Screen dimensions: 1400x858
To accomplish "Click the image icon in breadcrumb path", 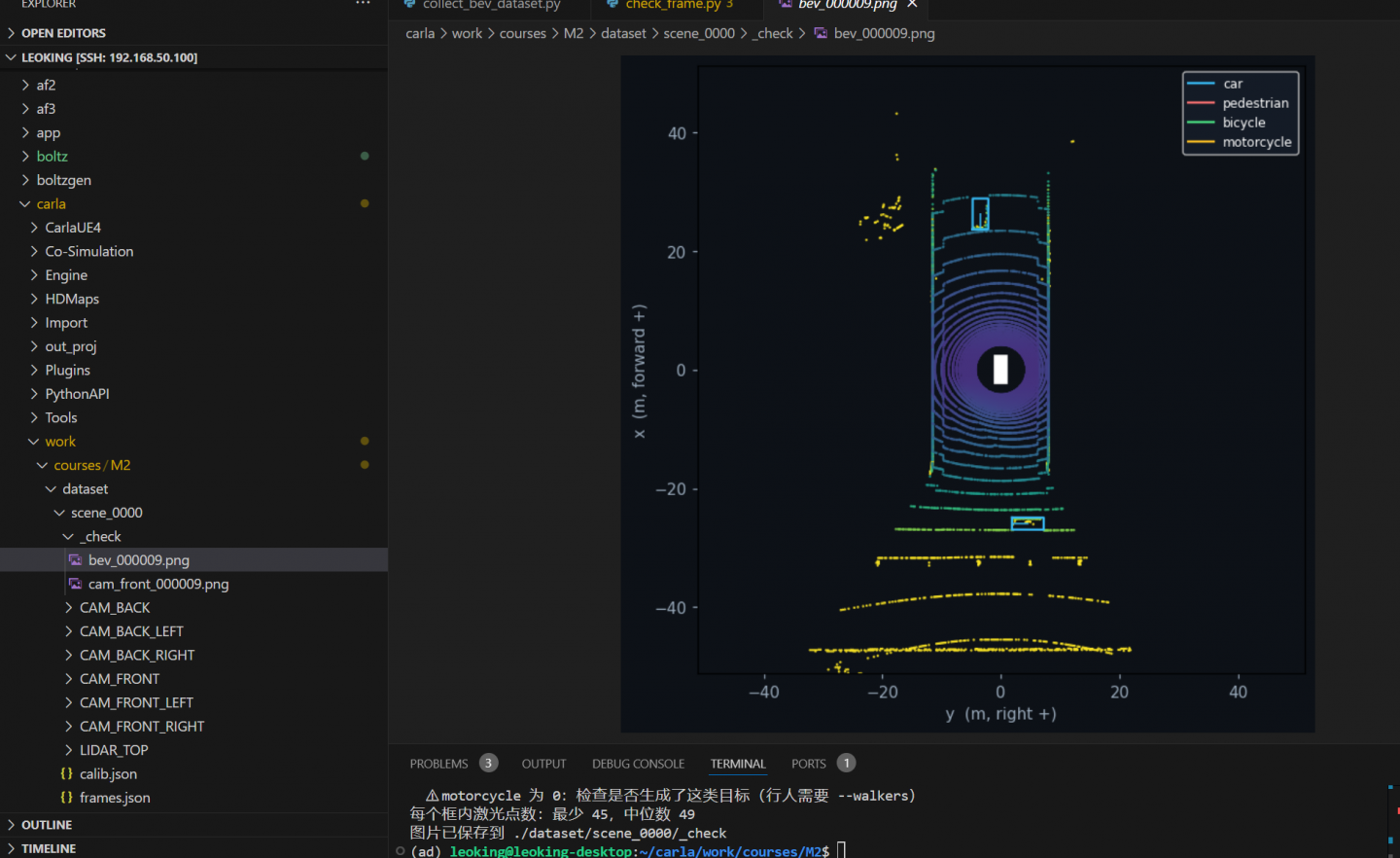I will pyautogui.click(x=821, y=33).
